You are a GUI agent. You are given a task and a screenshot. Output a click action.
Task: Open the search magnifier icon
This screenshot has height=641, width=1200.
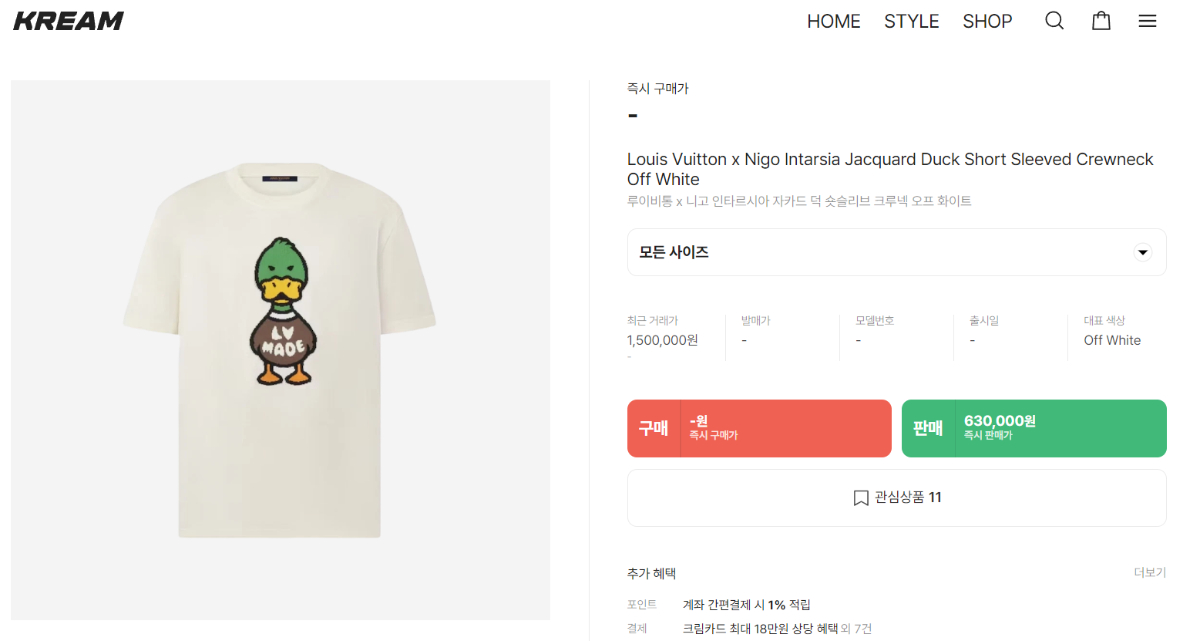pos(1054,21)
